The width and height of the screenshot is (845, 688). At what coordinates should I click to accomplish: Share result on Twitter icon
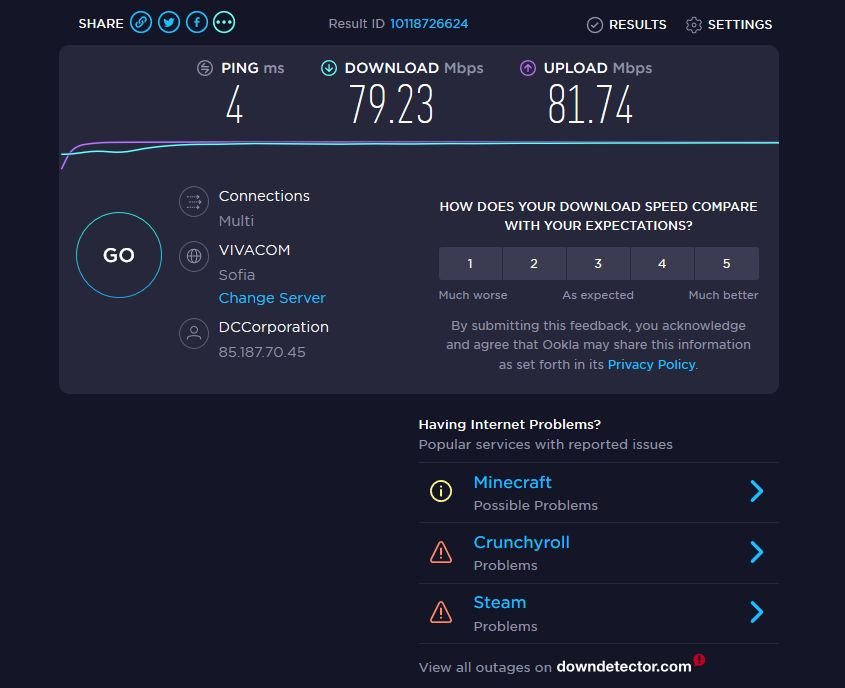(169, 23)
